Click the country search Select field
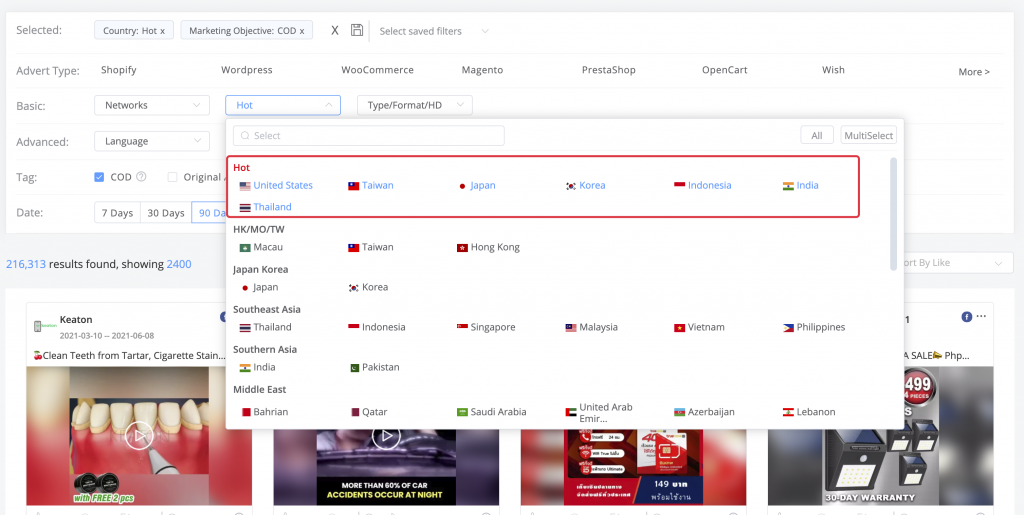The height and width of the screenshot is (515, 1024). [368, 136]
